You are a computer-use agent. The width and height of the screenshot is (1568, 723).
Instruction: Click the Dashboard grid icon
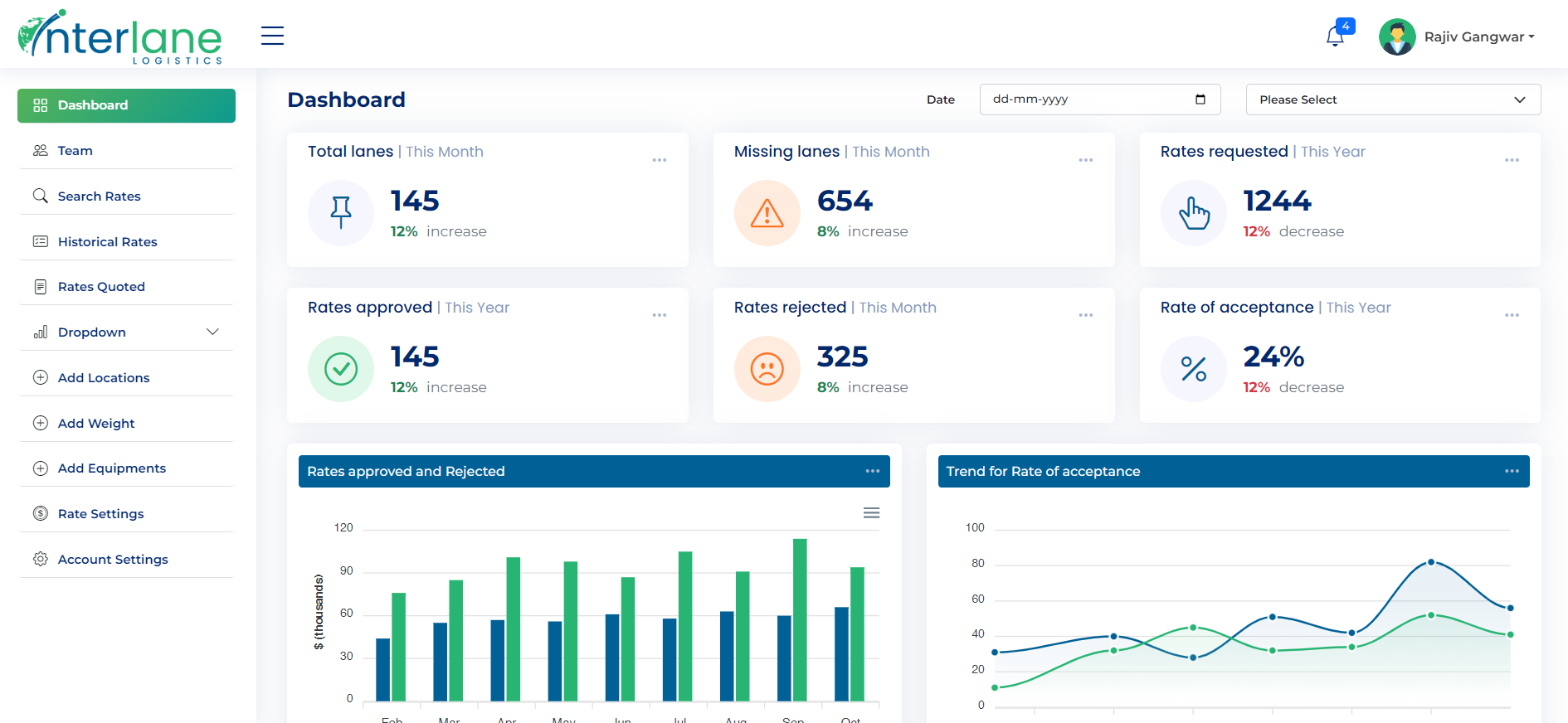coord(40,105)
